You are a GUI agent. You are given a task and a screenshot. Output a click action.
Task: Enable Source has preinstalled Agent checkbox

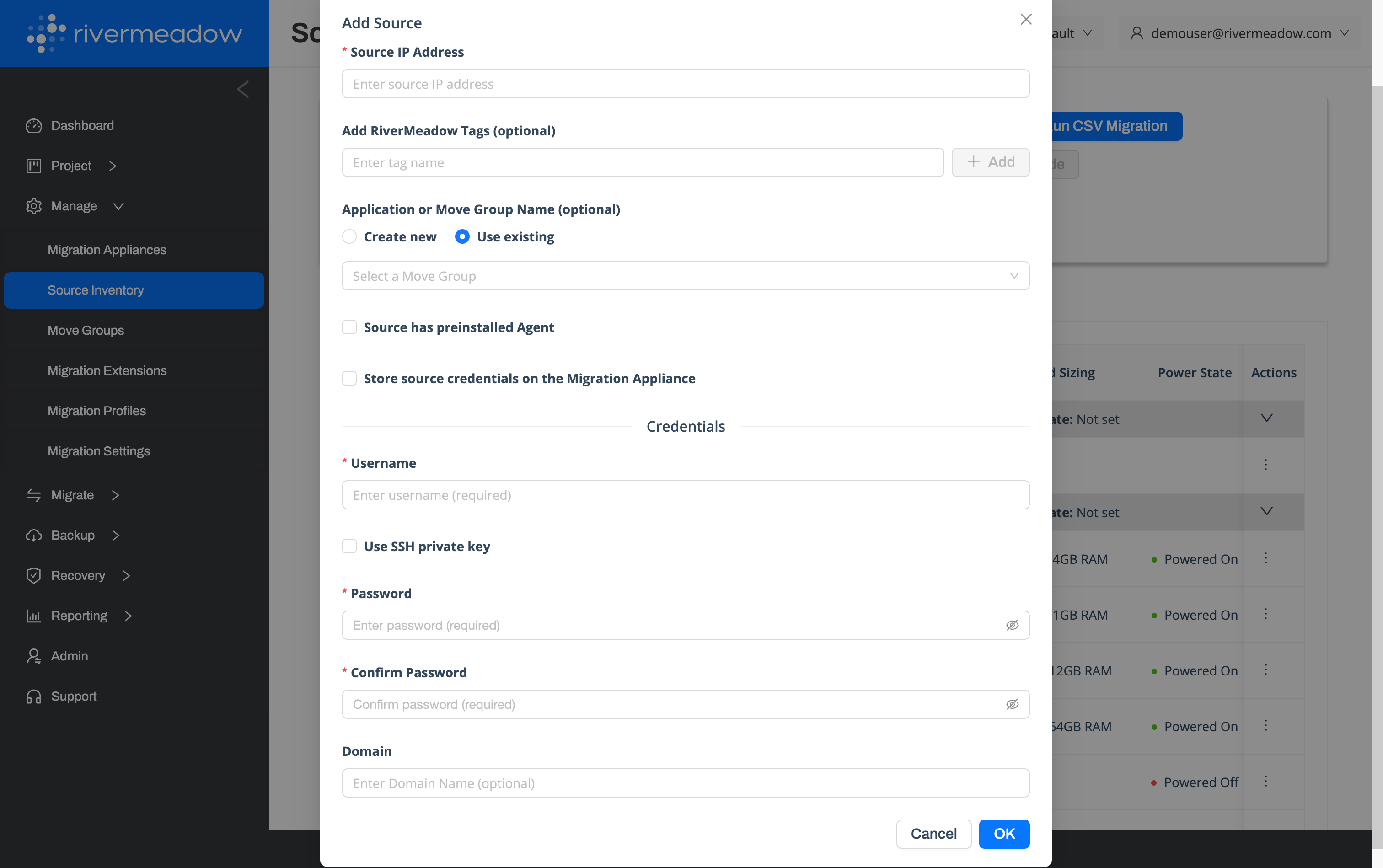[x=349, y=327]
